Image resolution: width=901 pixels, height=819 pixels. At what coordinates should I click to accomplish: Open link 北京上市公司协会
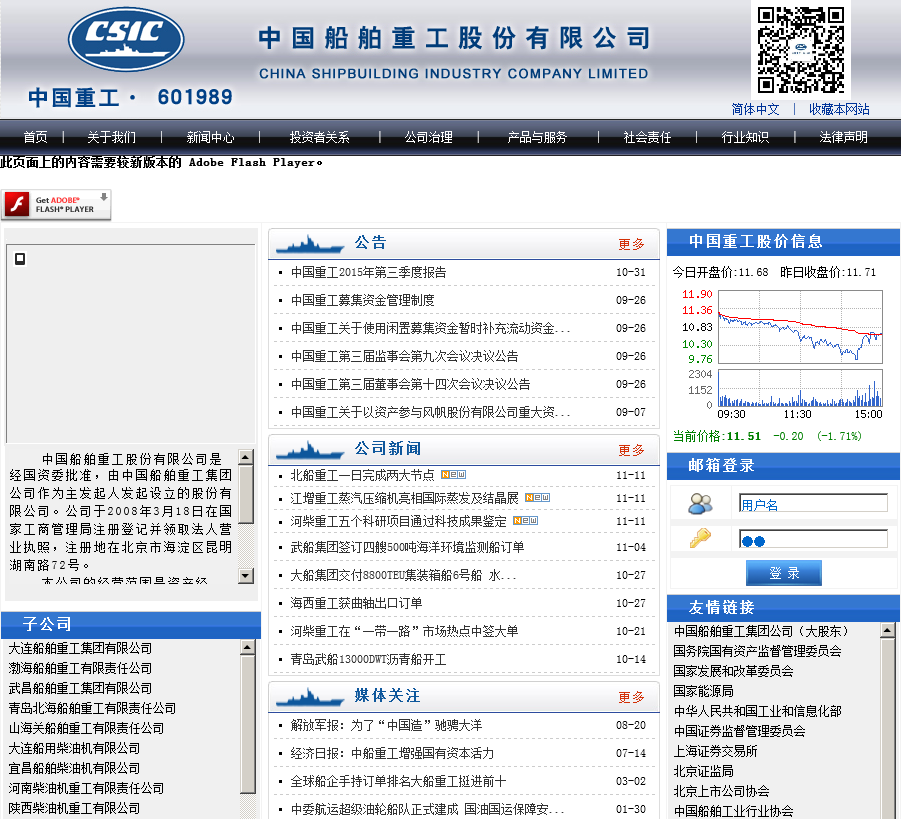click(721, 791)
